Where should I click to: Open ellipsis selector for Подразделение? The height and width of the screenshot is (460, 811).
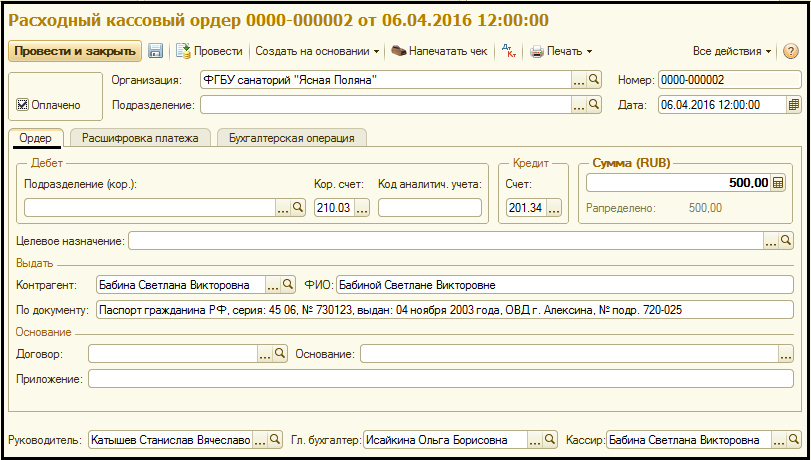coord(579,105)
